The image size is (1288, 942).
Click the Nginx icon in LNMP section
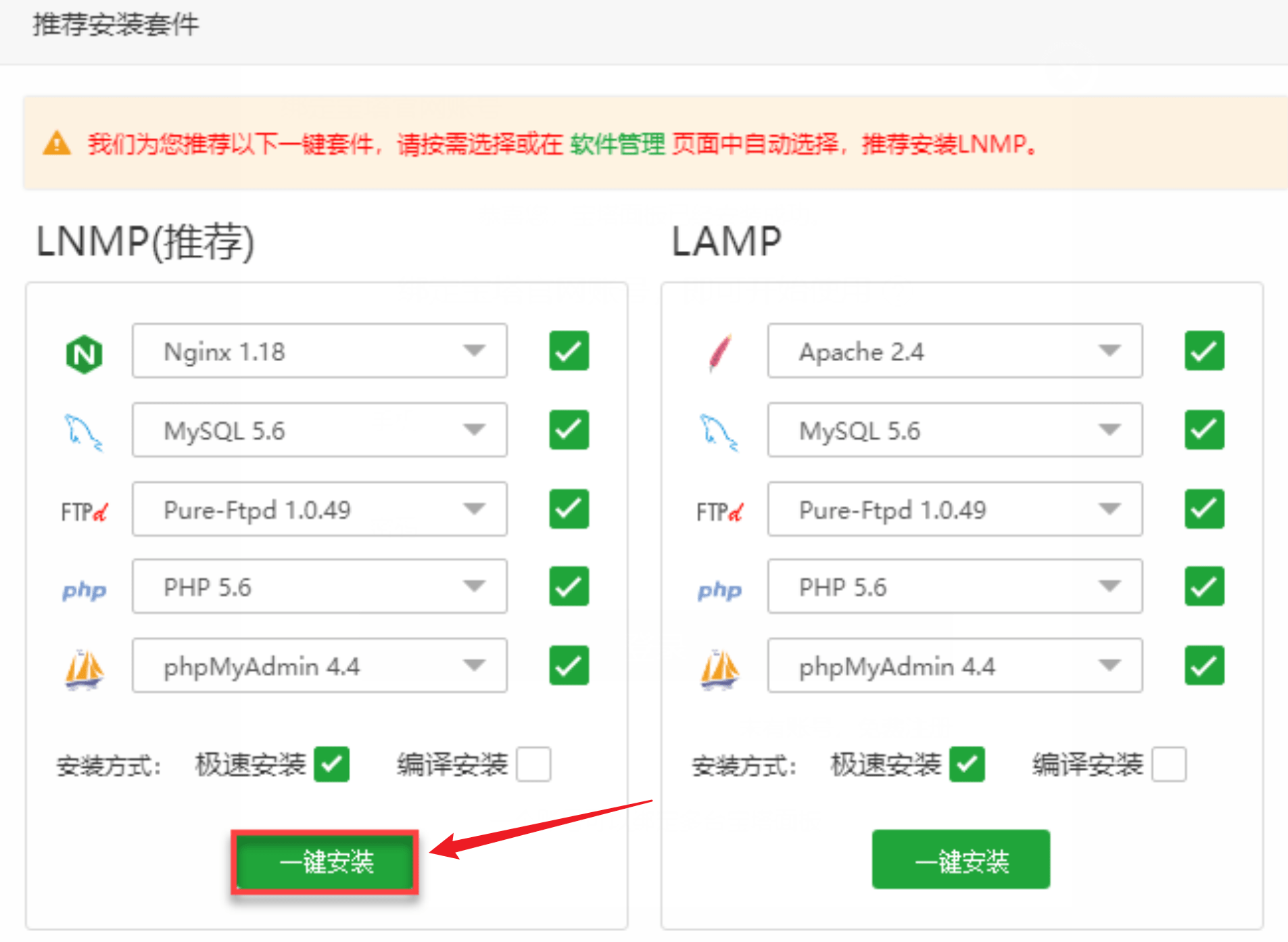pos(84,351)
